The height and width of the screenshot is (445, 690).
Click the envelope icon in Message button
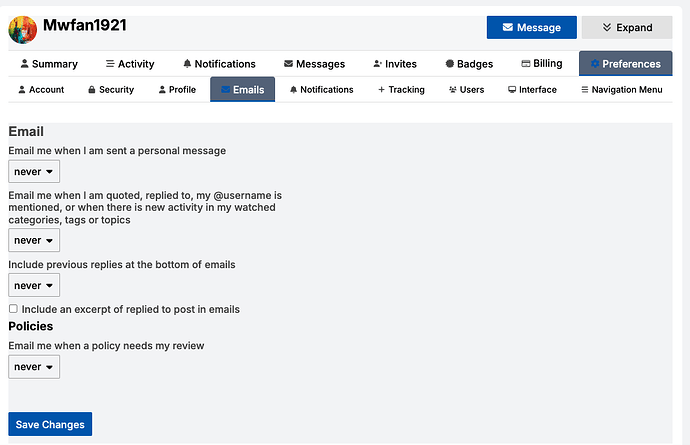click(507, 27)
